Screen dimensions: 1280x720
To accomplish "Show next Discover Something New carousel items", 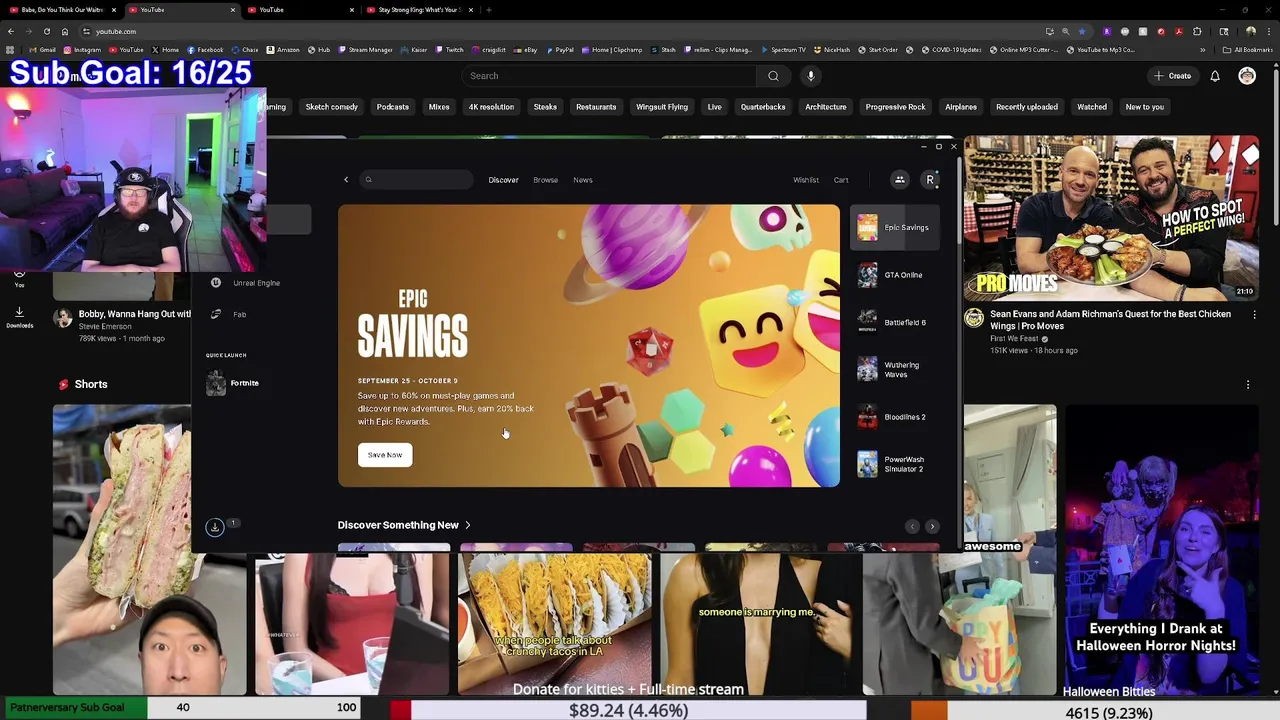I will point(932,526).
